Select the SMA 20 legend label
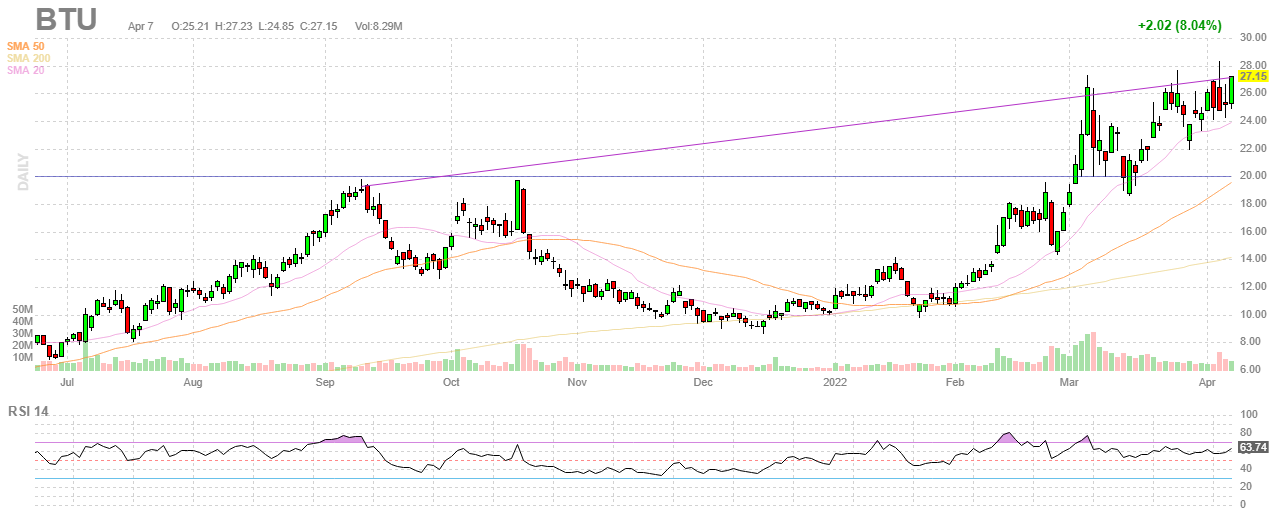Image resolution: width=1280 pixels, height=520 pixels. 27,70
